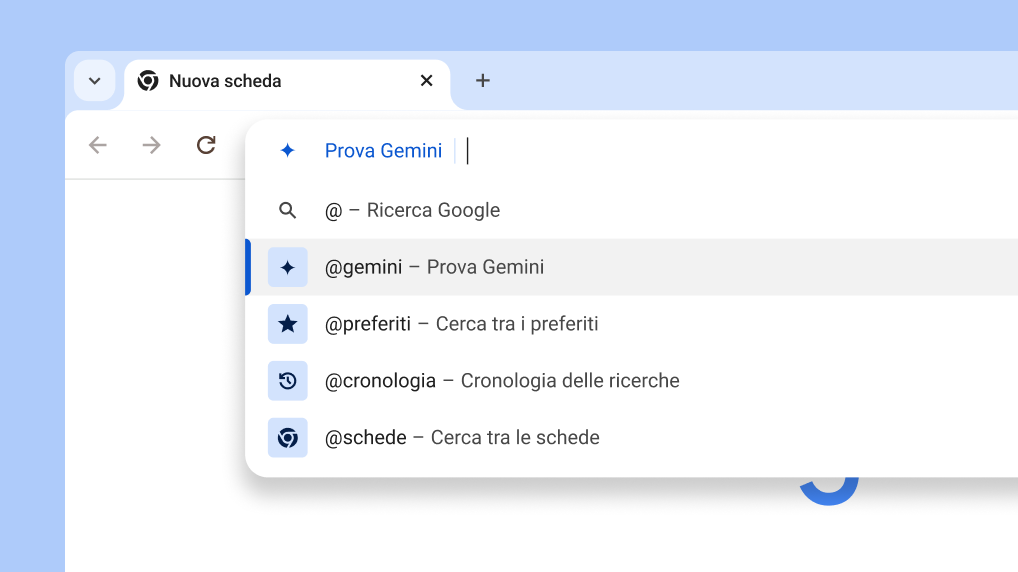Screen dimensions: 1018x572
Task: Select the Nuova scheda tab
Action: (287, 82)
